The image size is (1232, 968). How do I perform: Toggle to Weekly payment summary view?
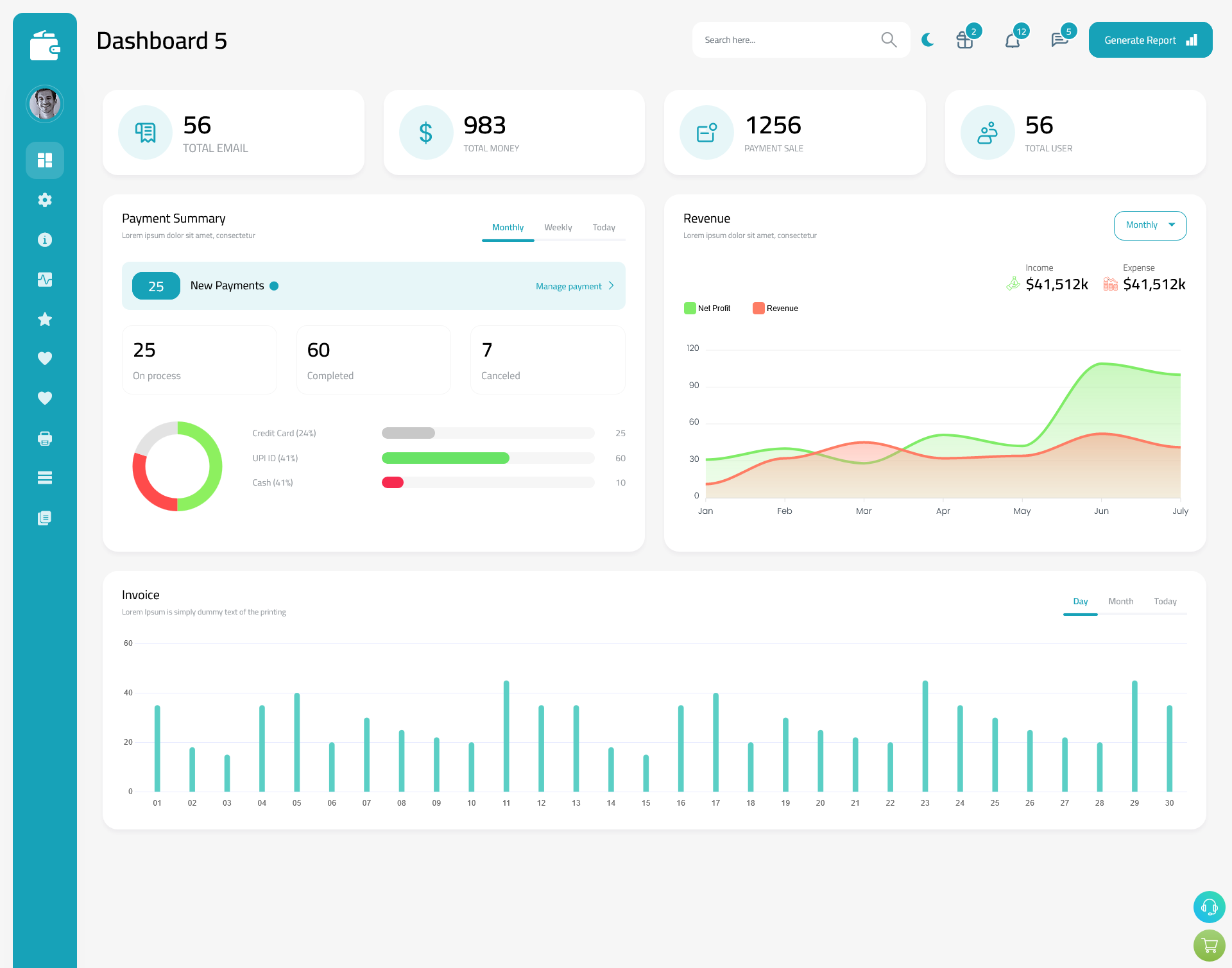[x=558, y=227]
